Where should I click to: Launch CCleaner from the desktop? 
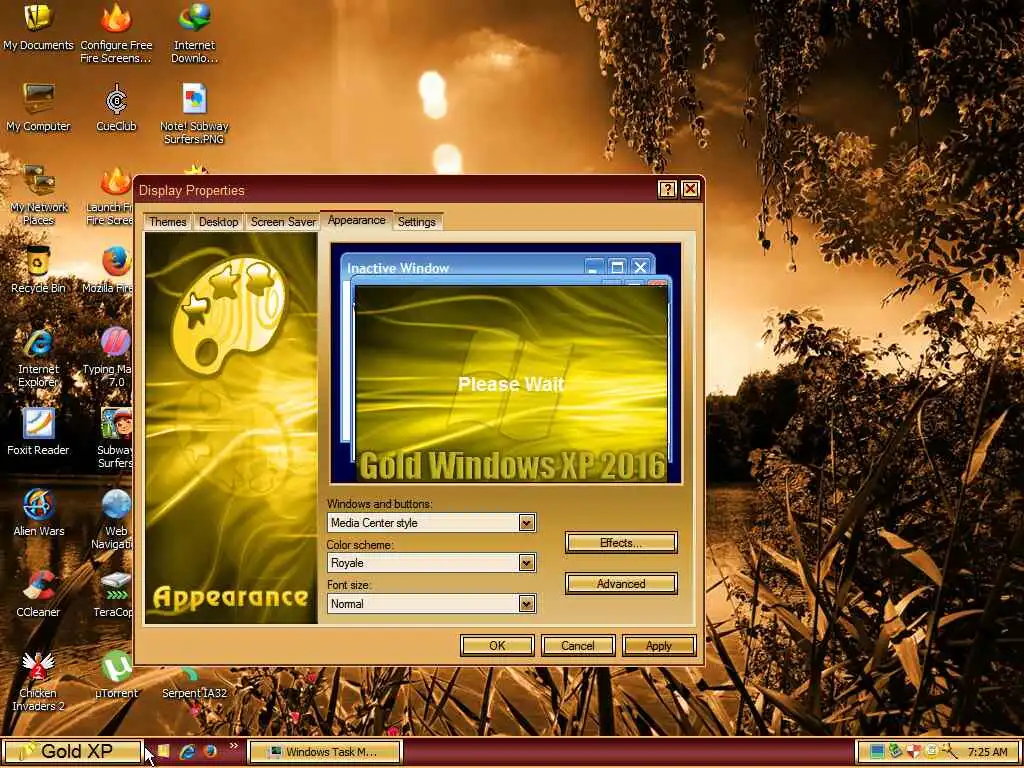pos(38,594)
